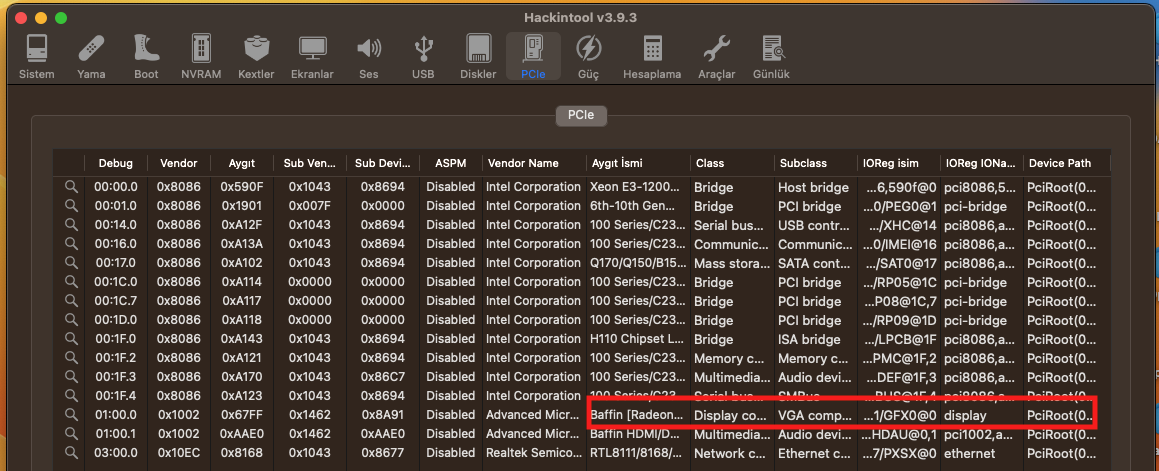Viewport: 1159px width, 471px height.
Task: Open the Ses audio section
Action: point(369,55)
